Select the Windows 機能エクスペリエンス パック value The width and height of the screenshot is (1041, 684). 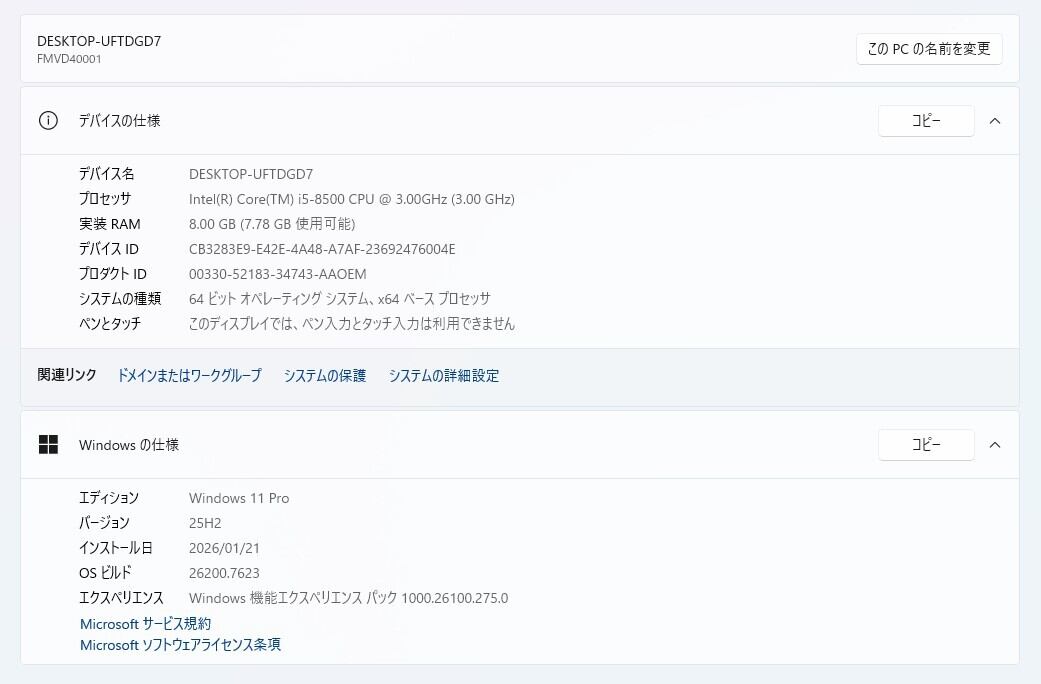[x=349, y=598]
